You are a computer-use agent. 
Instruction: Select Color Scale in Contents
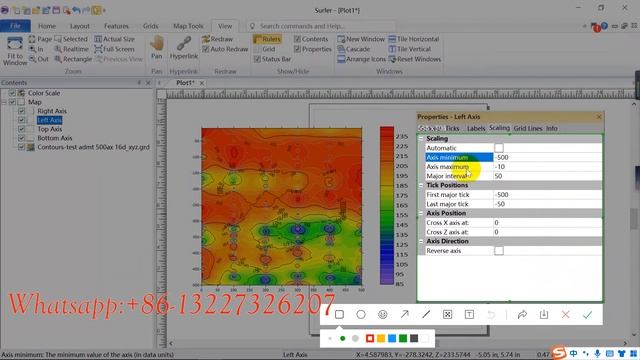[44, 93]
